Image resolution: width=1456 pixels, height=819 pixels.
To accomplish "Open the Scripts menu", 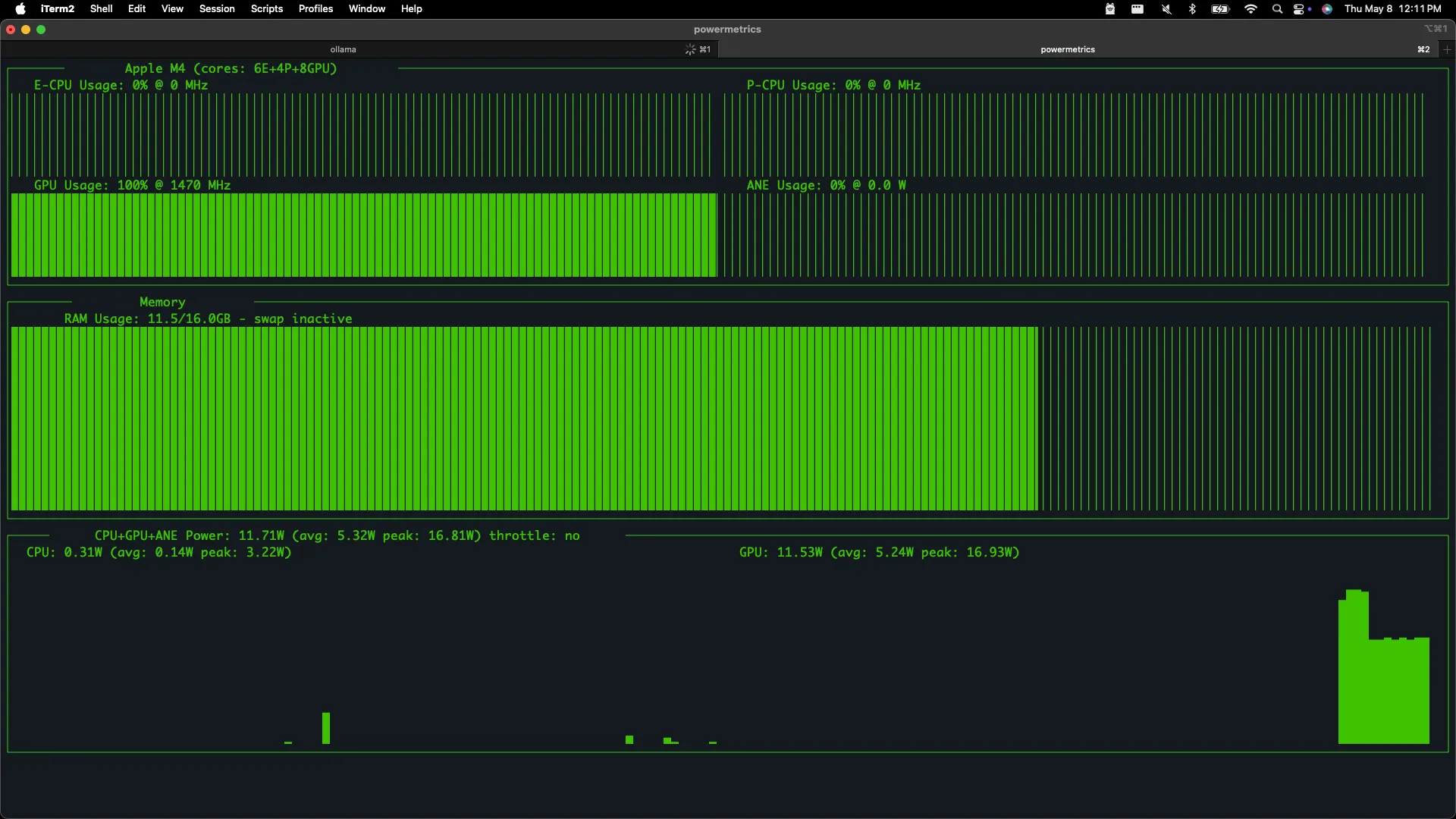I will (x=267, y=9).
